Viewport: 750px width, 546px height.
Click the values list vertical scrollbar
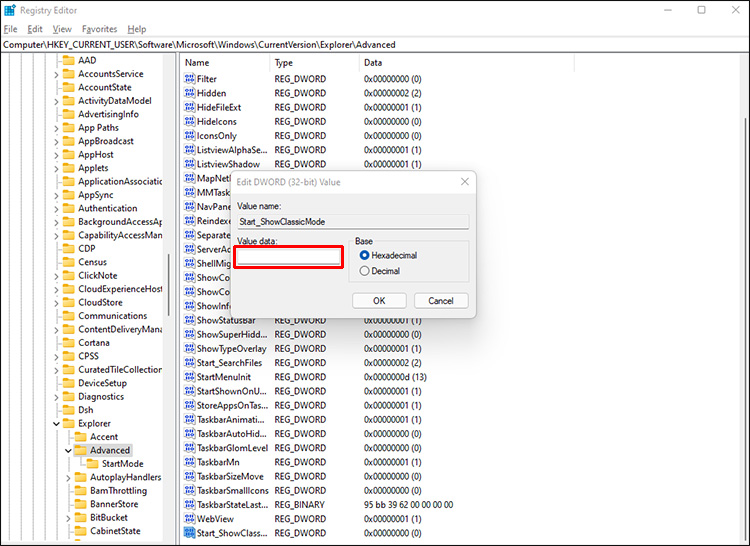click(x=745, y=306)
